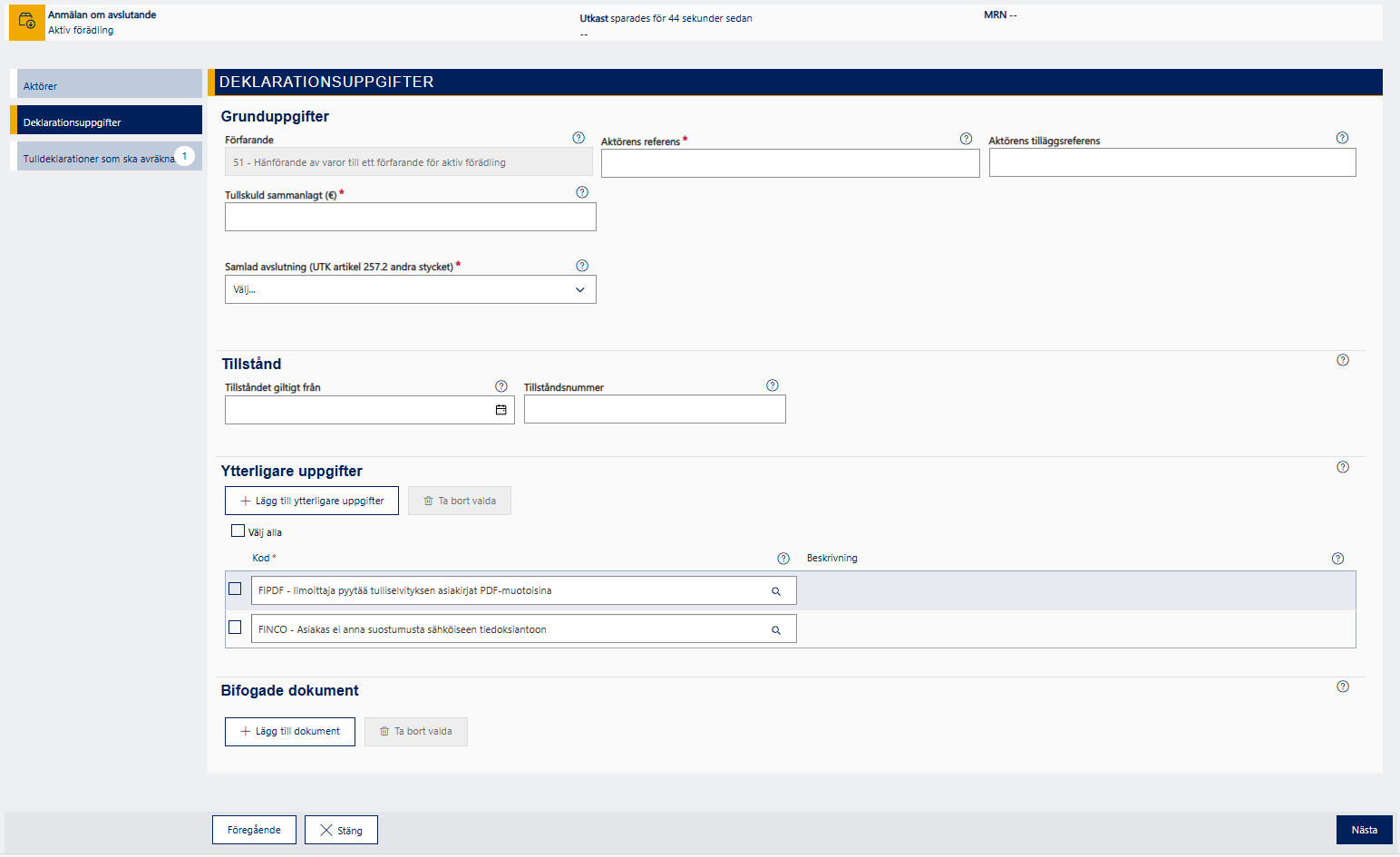Click Lägg till ytterligare uppgifter button
The width and height of the screenshot is (1400, 857).
[312, 501]
